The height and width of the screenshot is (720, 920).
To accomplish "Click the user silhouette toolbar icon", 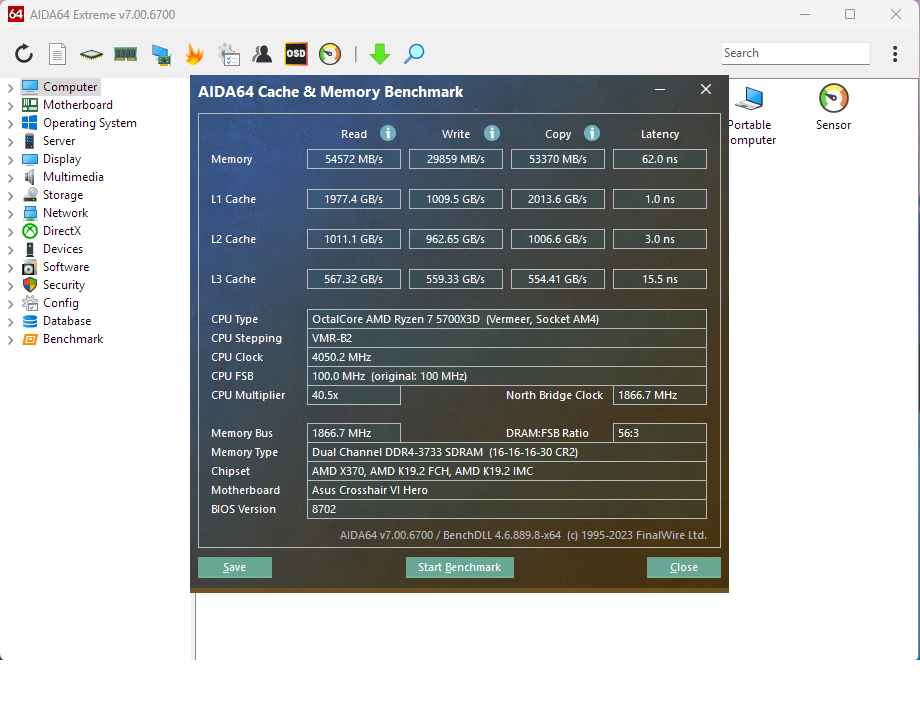I will (x=262, y=54).
